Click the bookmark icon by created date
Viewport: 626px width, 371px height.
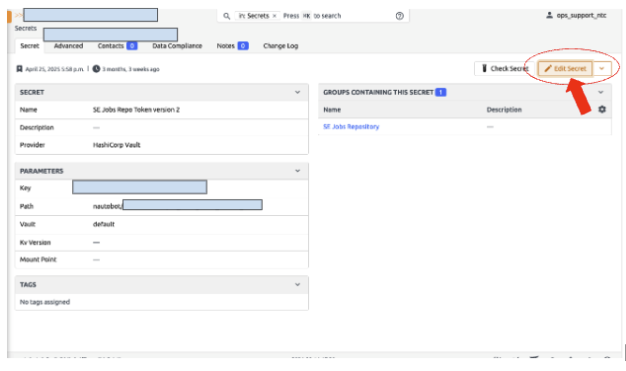(x=19, y=69)
